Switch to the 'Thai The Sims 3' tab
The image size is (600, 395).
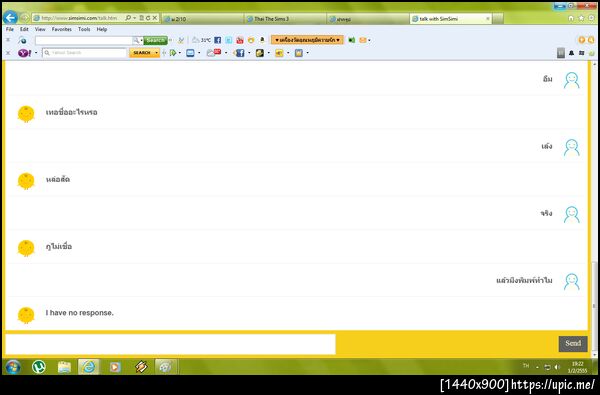pos(285,18)
